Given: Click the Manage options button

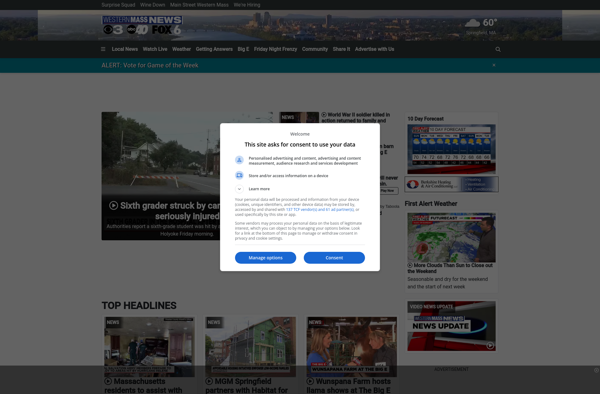Looking at the screenshot, I should tap(266, 258).
